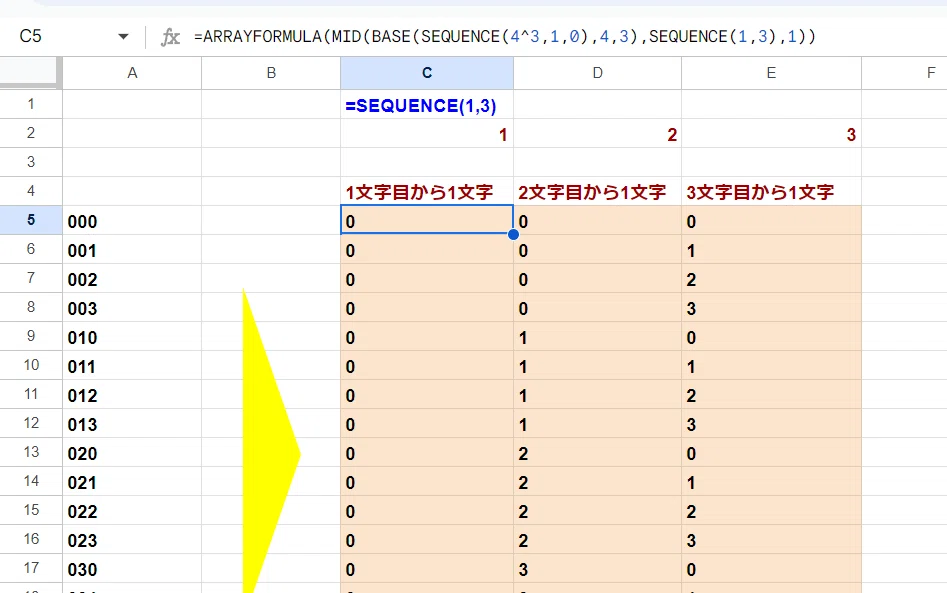
Task: Click cell E16 in row 16
Action: (x=771, y=539)
